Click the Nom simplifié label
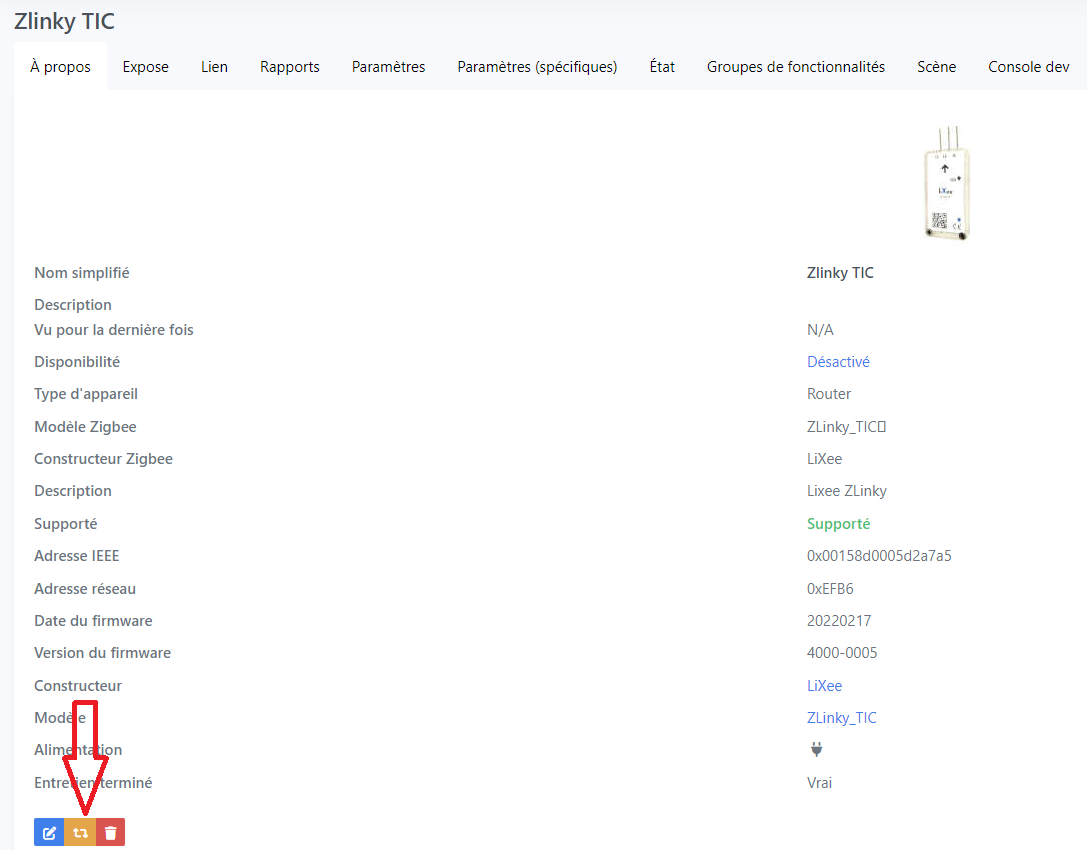 (x=82, y=273)
